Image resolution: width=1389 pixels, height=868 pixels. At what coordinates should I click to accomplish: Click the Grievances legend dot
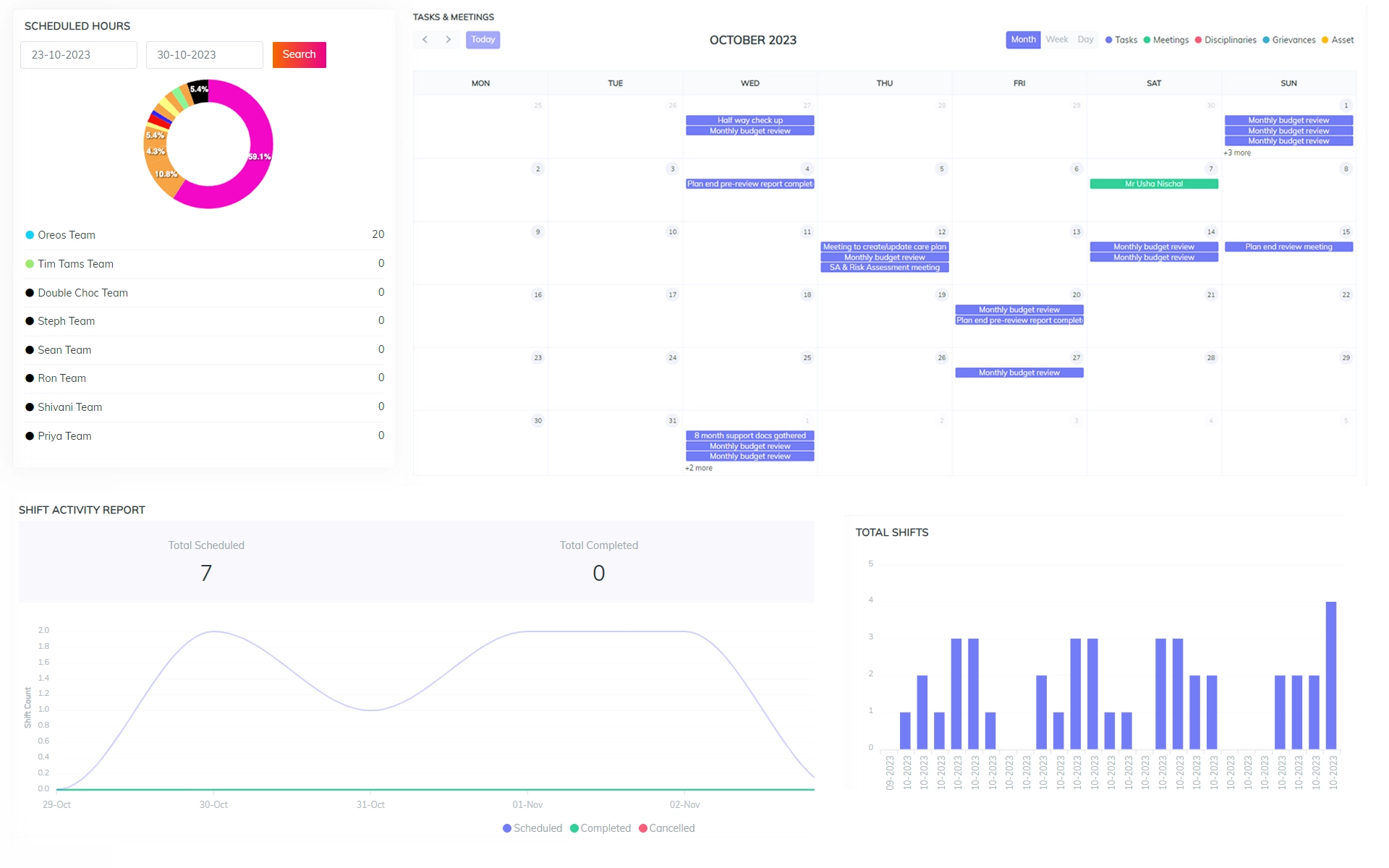pyautogui.click(x=1266, y=41)
